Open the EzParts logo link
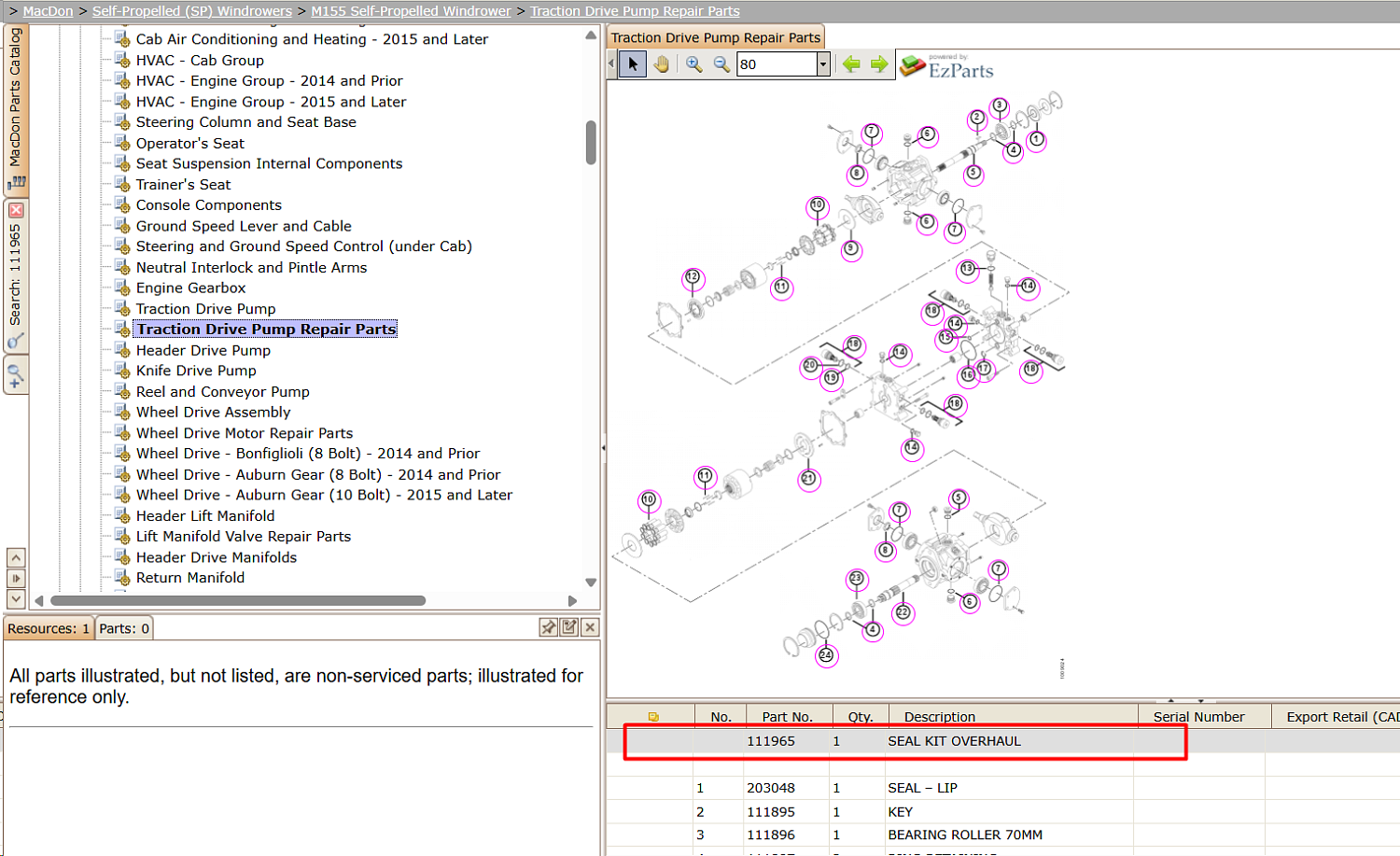The image size is (1400, 856). pyautogui.click(x=946, y=66)
